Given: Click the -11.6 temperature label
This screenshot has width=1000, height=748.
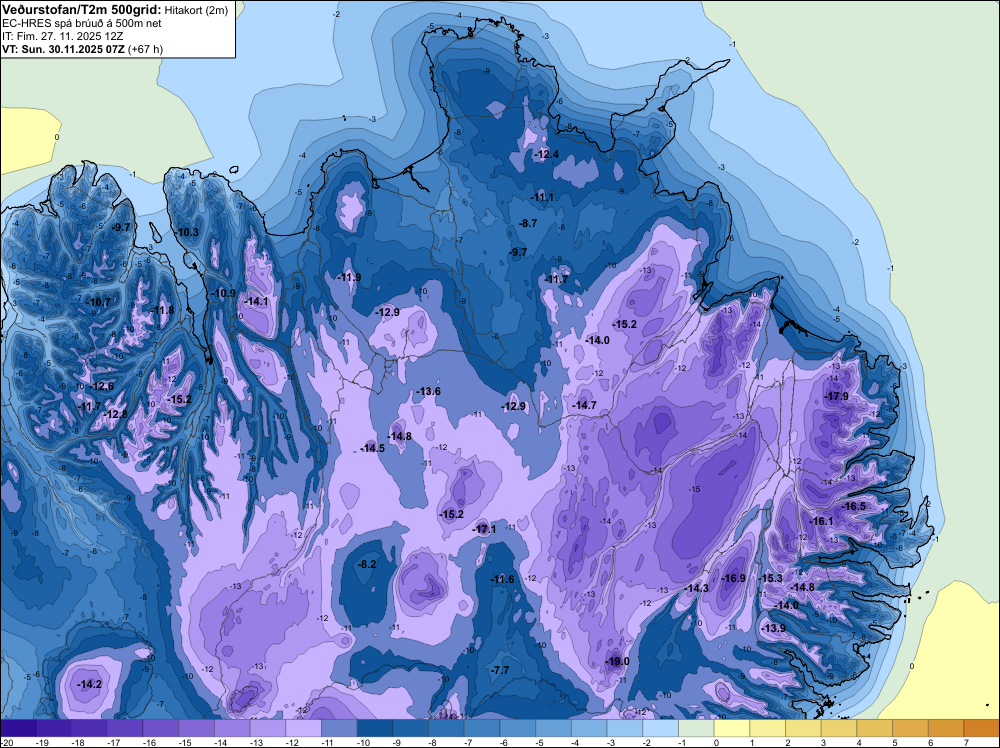Looking at the screenshot, I should coord(502,579).
